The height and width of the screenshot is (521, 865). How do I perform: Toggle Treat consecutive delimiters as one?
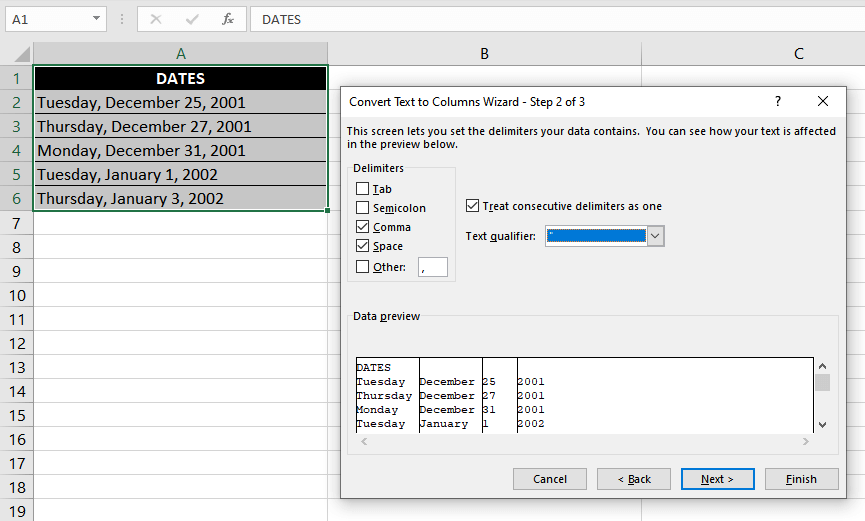pos(472,206)
